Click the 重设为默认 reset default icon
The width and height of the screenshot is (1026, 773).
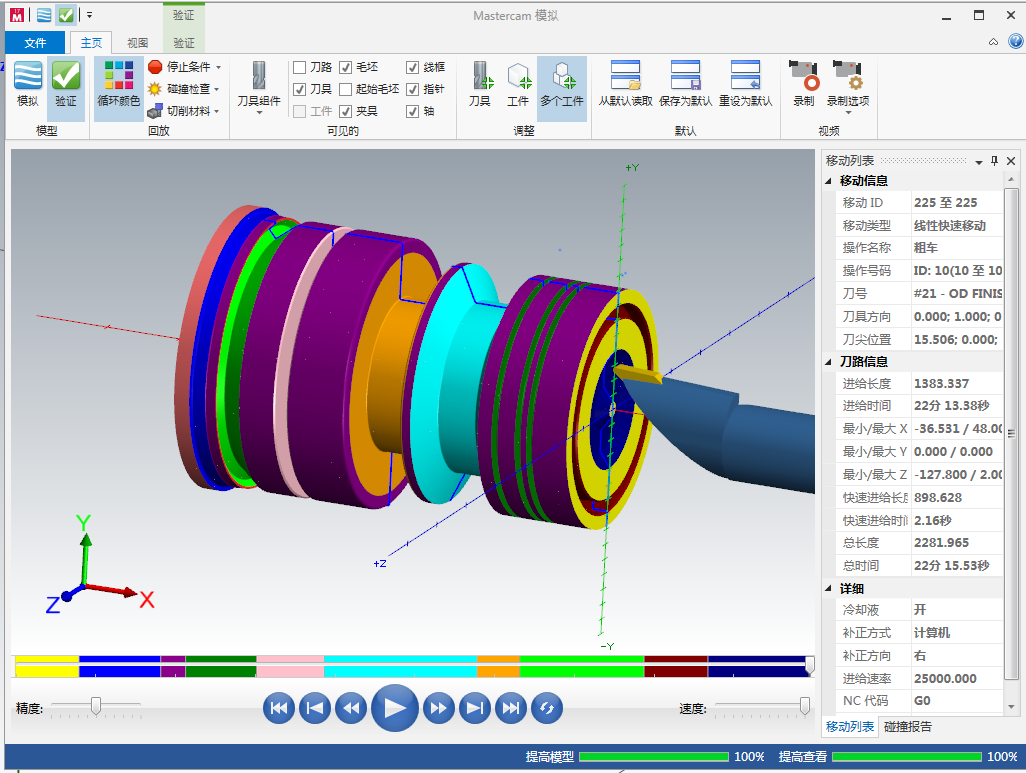point(746,84)
